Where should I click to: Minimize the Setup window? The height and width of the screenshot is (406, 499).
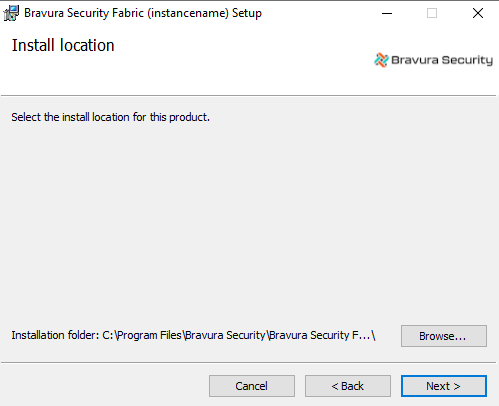387,13
